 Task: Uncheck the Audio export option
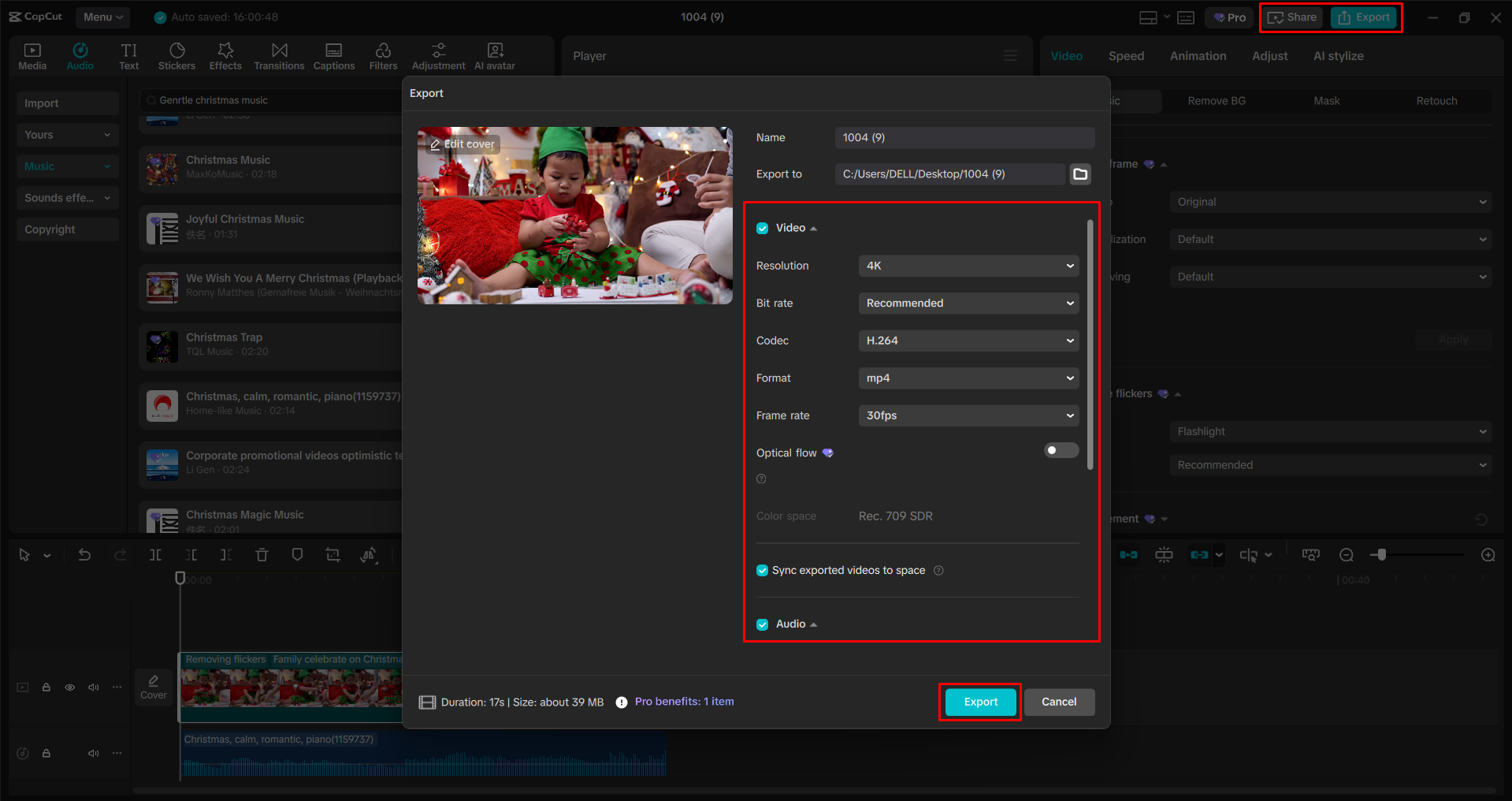762,624
